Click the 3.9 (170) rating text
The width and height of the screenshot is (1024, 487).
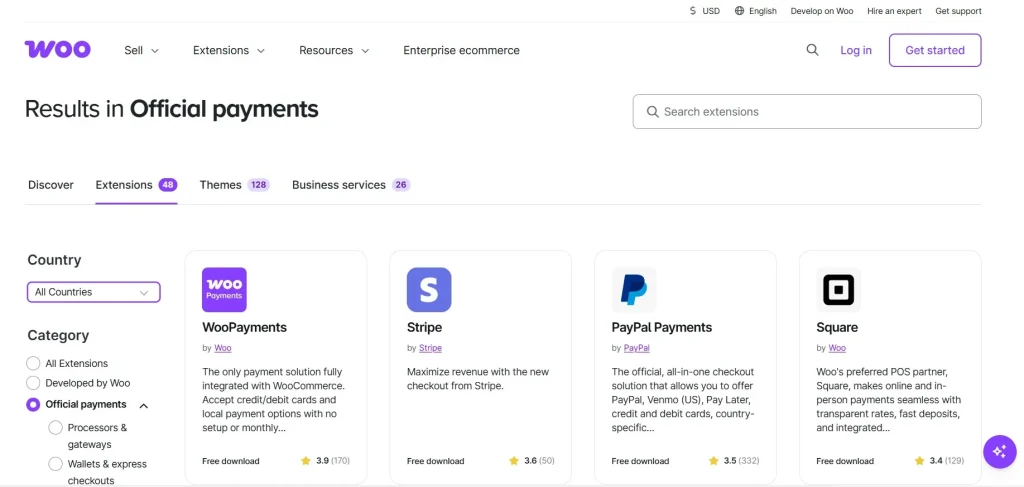[333, 461]
